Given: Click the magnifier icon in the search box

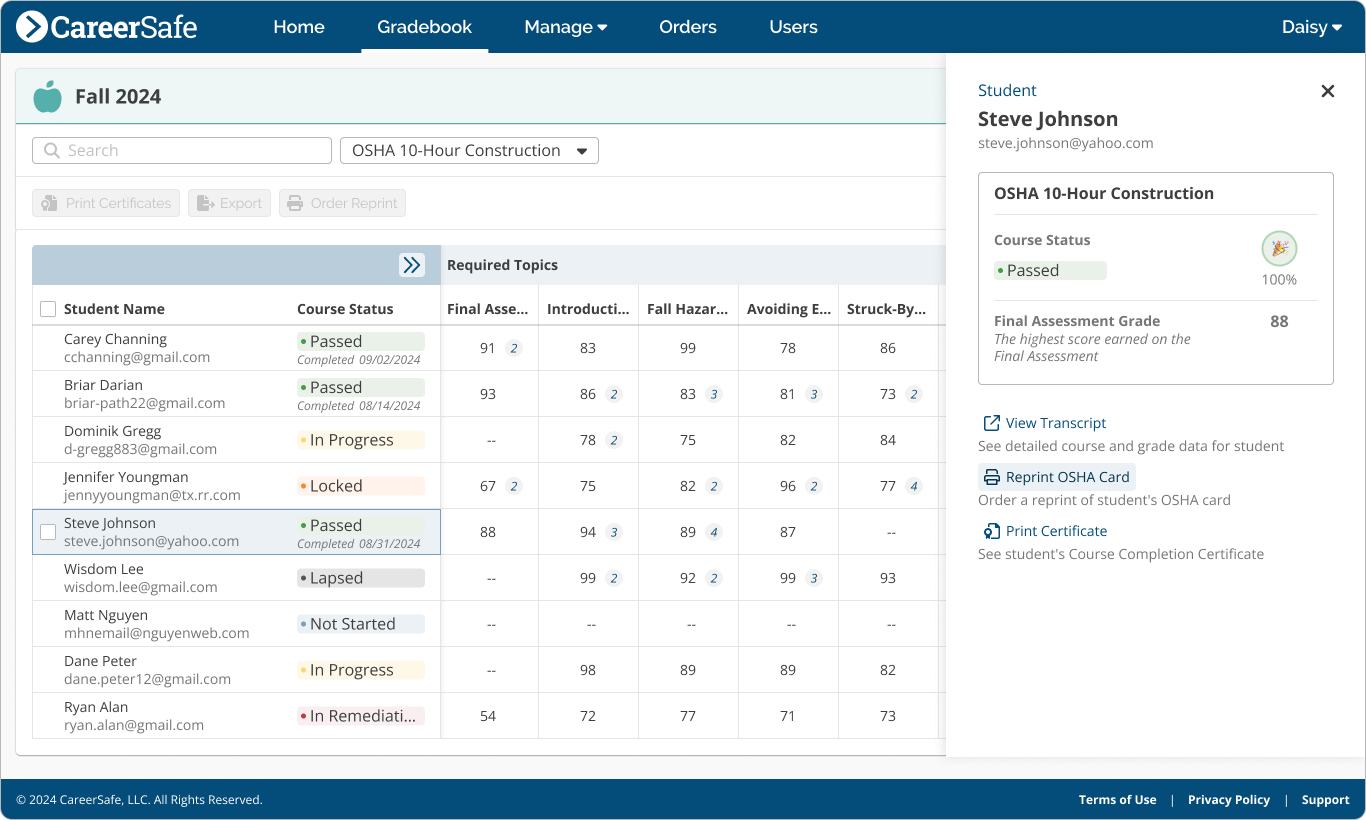Looking at the screenshot, I should tap(51, 150).
